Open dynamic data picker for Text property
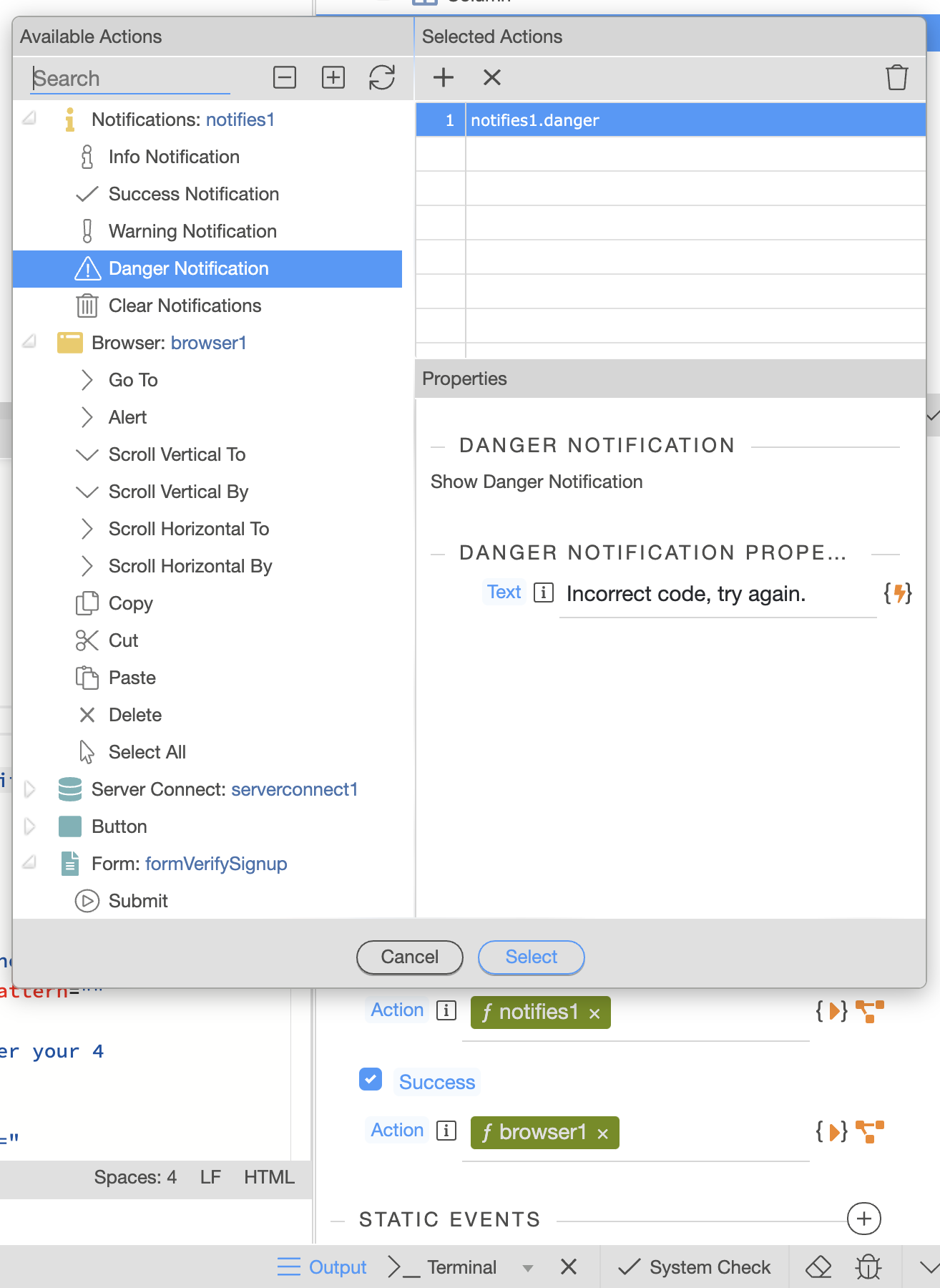This screenshot has height=1288, width=940. click(x=898, y=593)
